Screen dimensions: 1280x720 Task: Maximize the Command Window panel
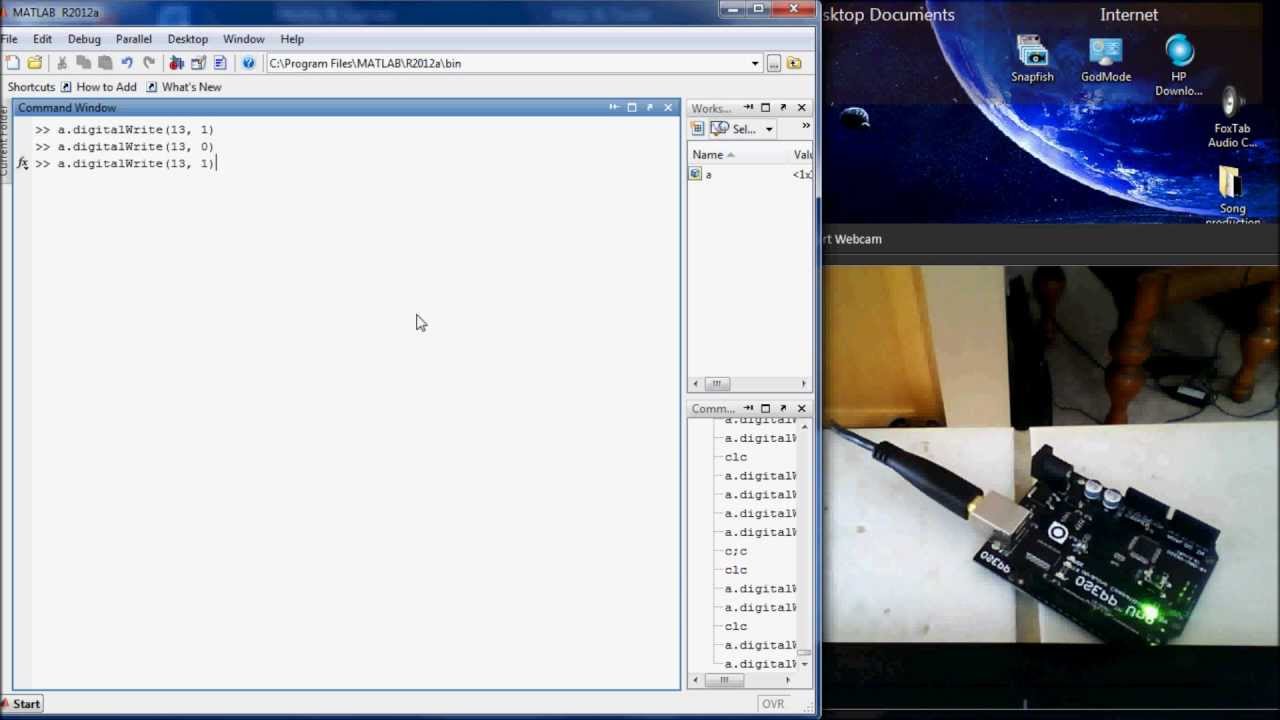[632, 107]
